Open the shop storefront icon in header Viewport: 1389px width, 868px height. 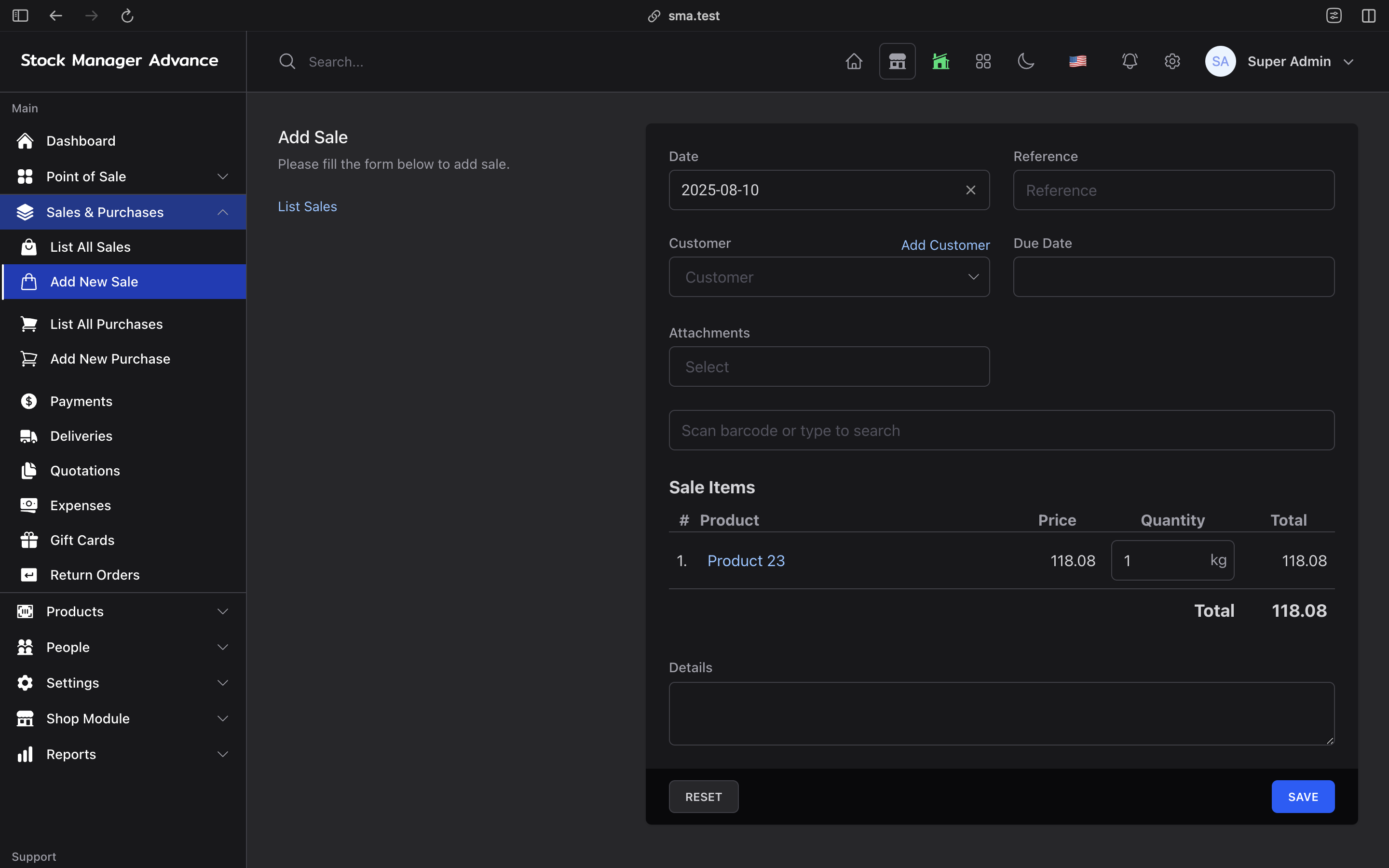pyautogui.click(x=897, y=61)
